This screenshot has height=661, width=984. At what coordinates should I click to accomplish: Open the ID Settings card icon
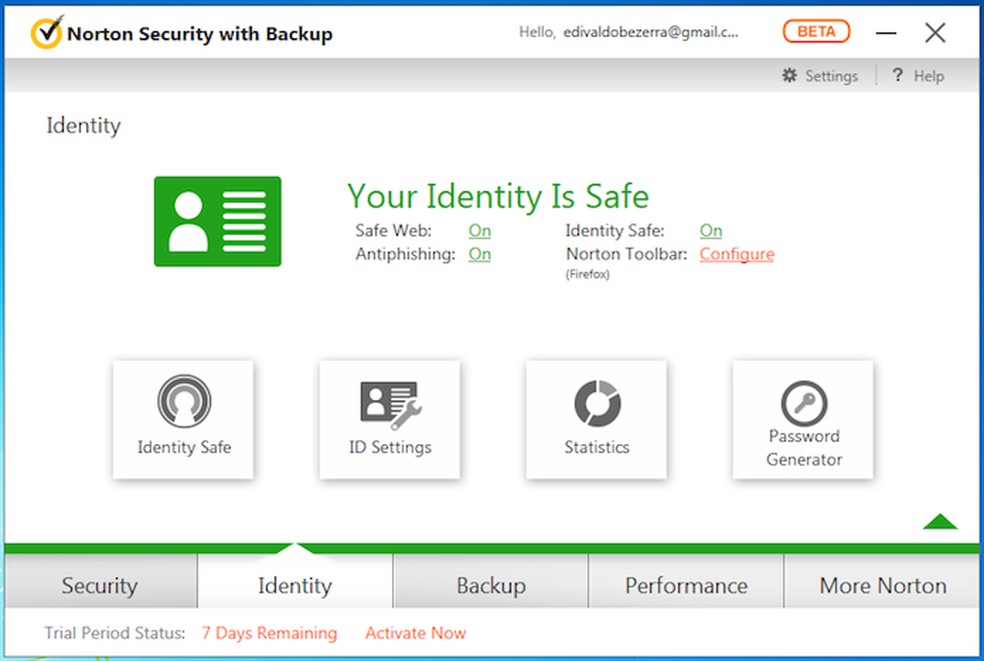coord(390,404)
